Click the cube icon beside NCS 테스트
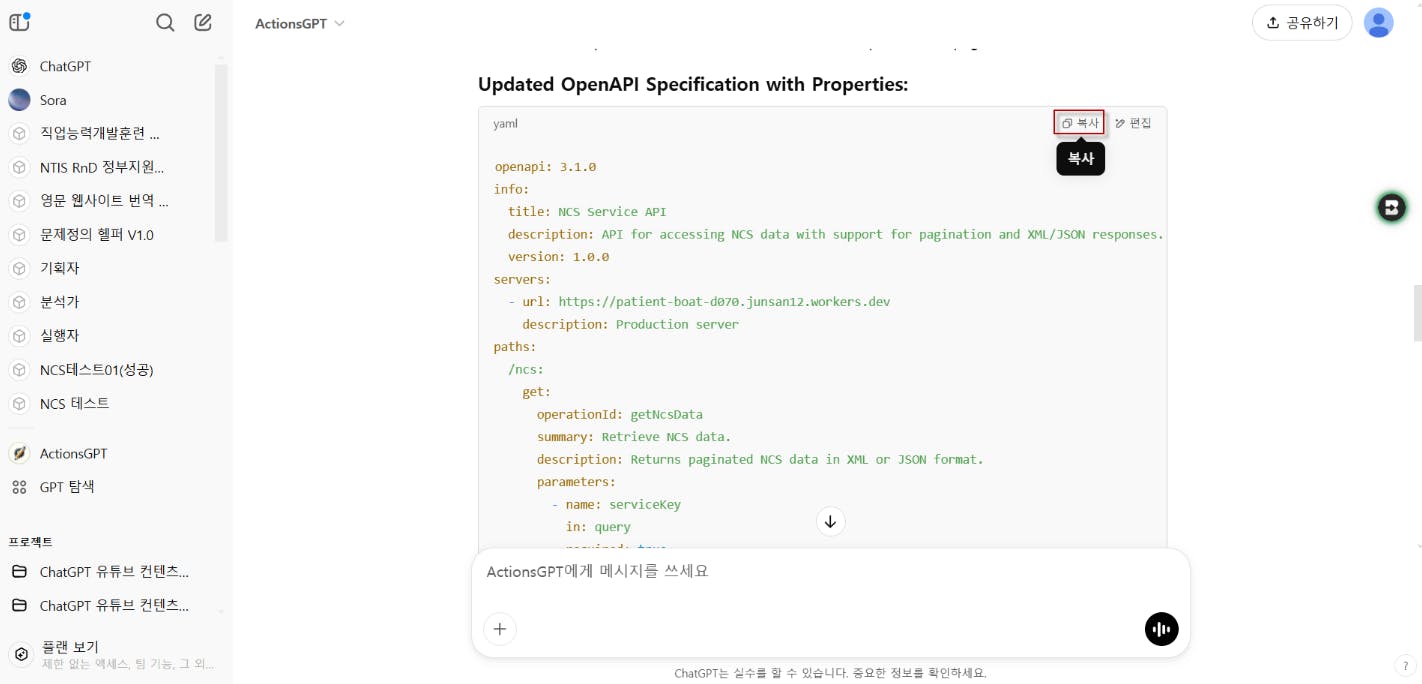 coord(19,404)
